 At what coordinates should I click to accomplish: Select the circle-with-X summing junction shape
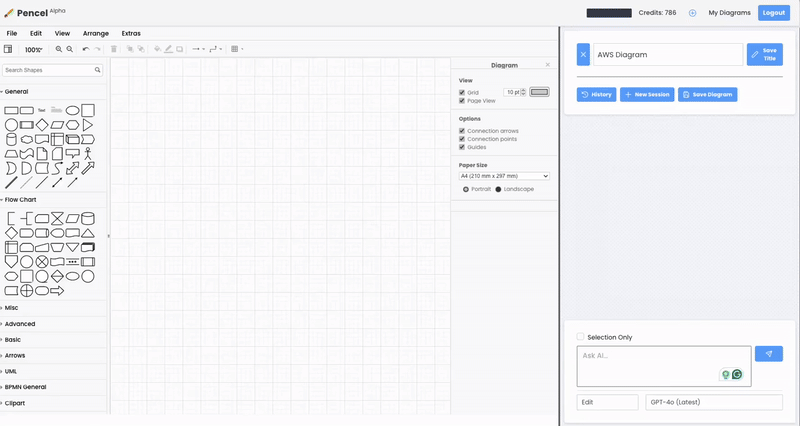coord(42,262)
